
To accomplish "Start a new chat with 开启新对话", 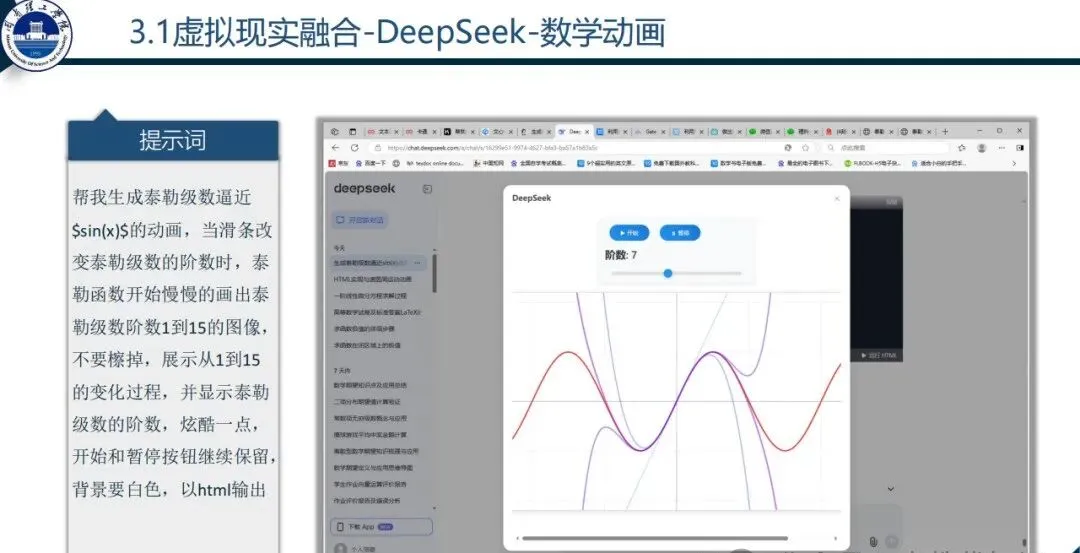I will coord(360,220).
